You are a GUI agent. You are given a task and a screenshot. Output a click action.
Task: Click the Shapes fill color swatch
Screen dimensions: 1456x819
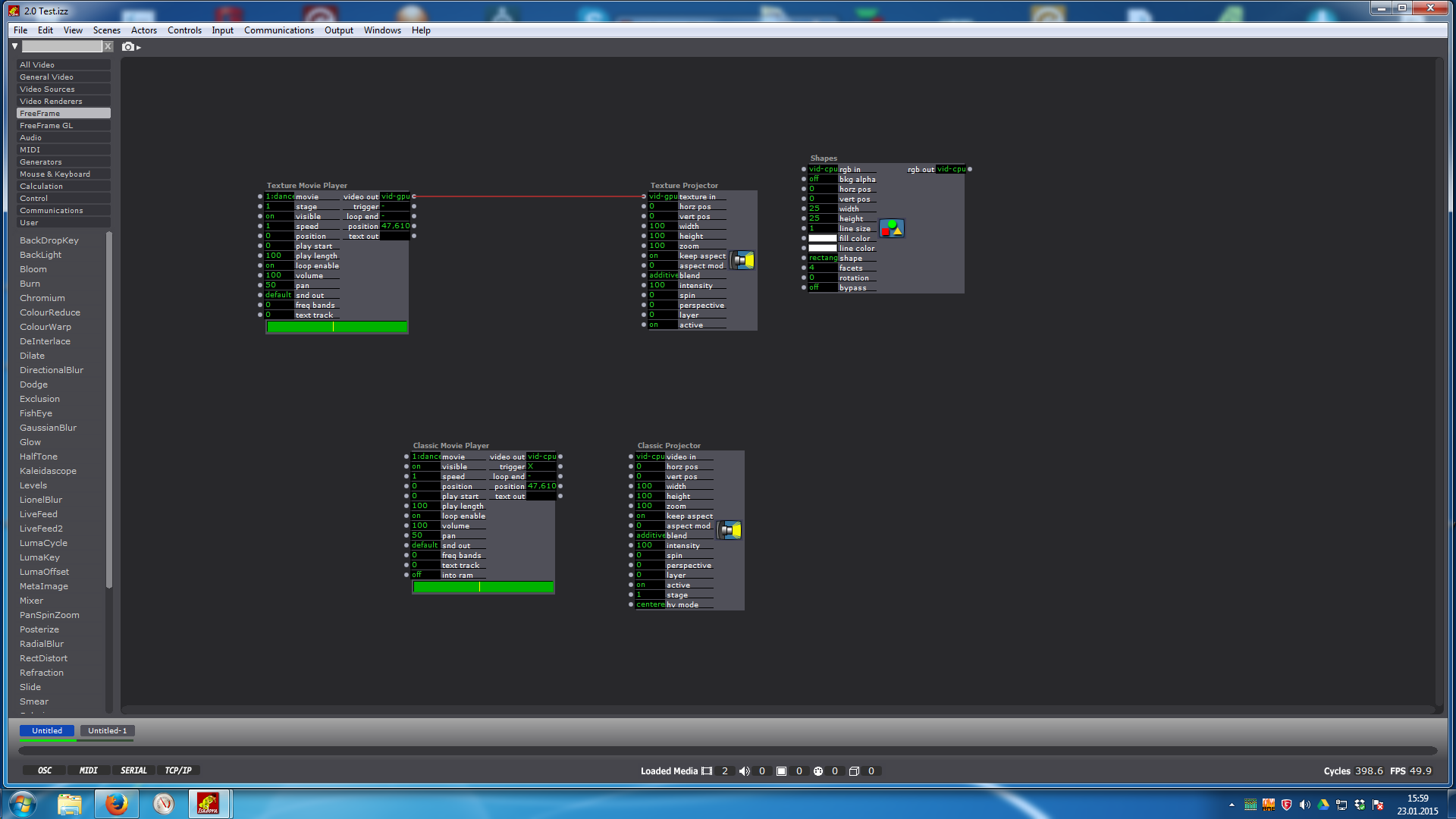[x=823, y=238]
